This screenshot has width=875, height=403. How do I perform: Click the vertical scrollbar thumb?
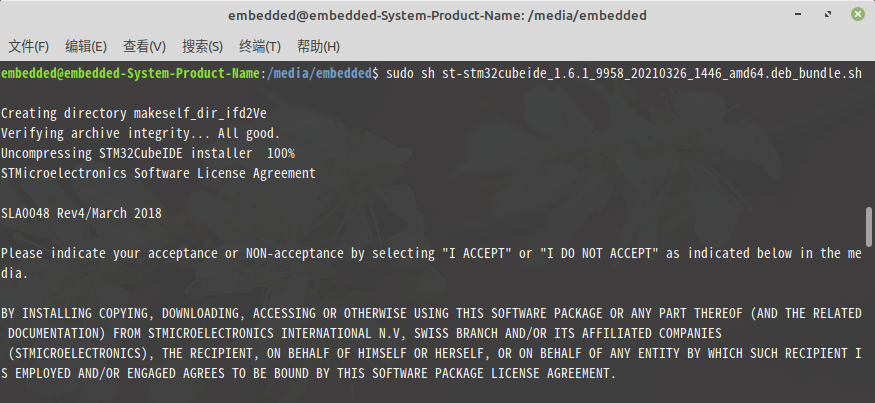(x=869, y=227)
